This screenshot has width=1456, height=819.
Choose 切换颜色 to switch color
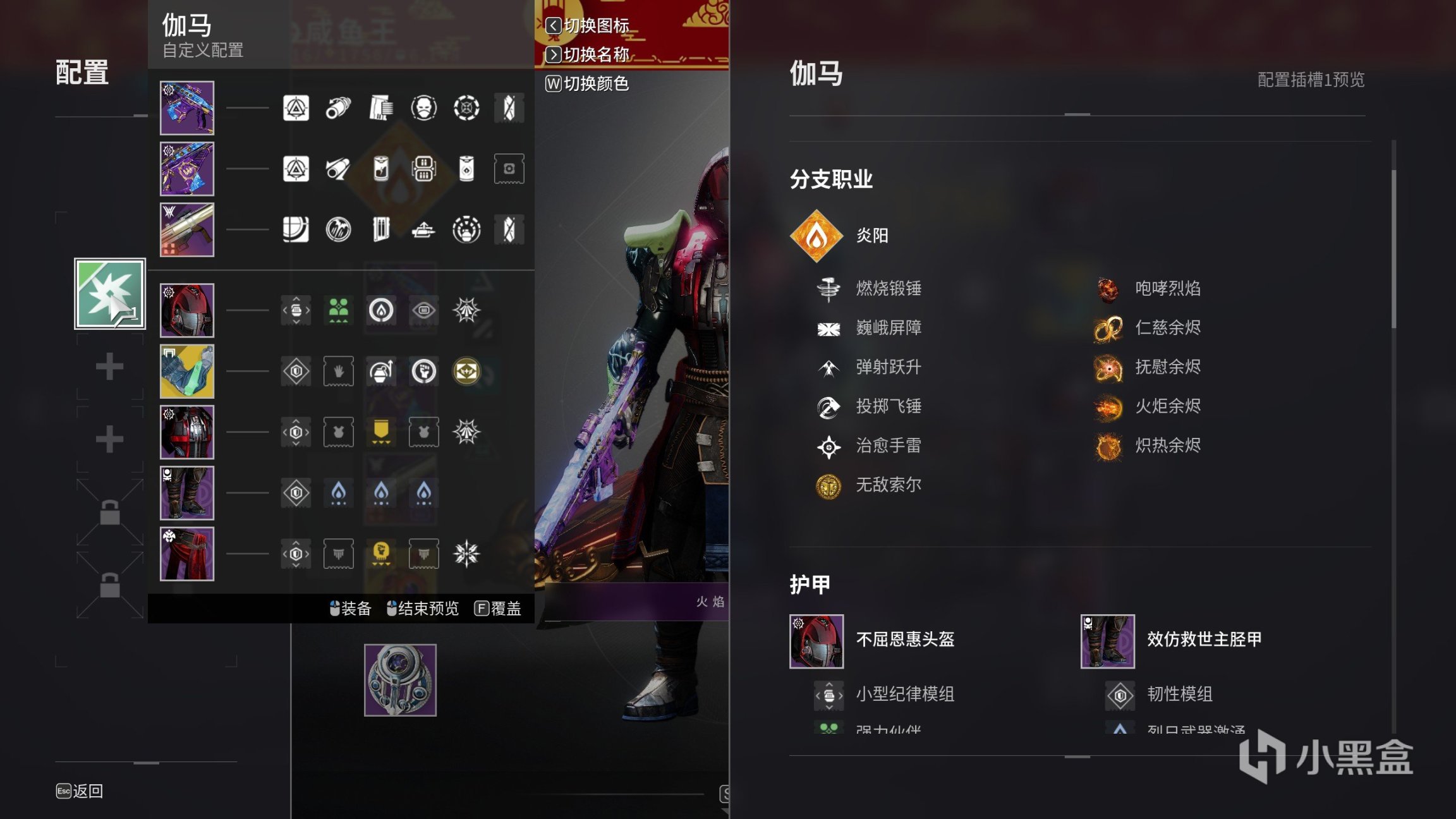point(587,83)
